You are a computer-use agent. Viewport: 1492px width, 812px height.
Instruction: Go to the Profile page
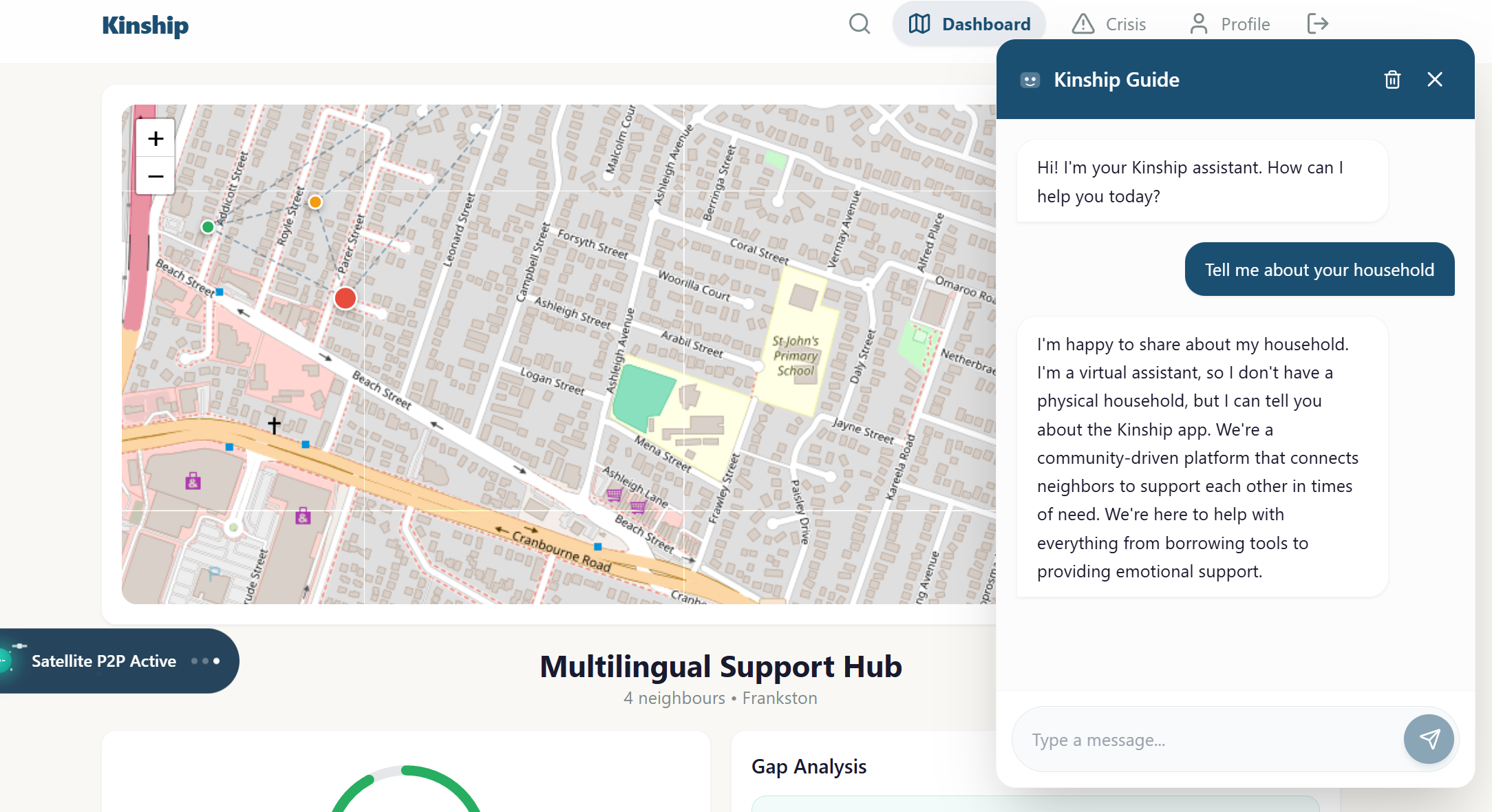(x=1230, y=24)
